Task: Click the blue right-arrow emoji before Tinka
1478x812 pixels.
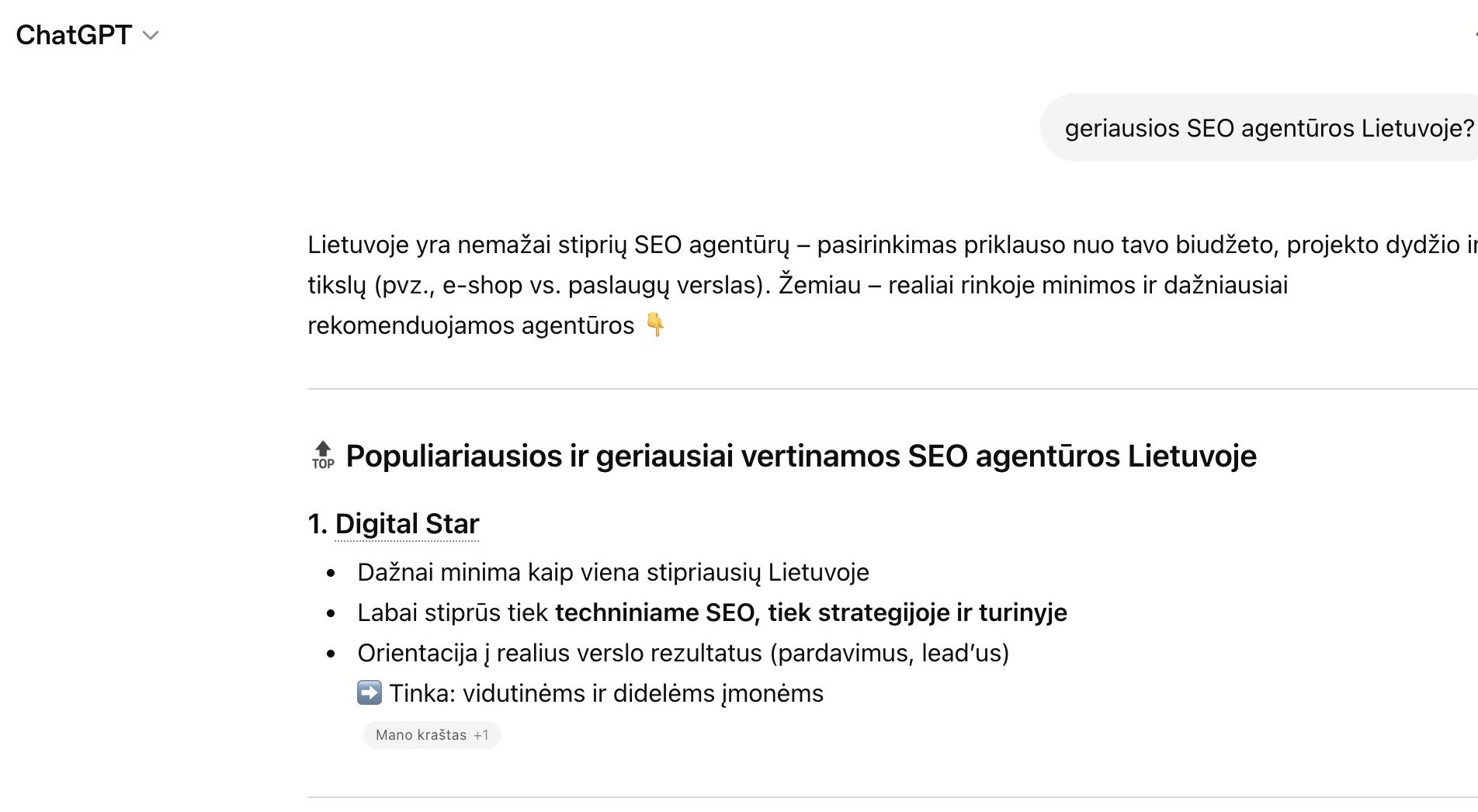Action: (370, 692)
